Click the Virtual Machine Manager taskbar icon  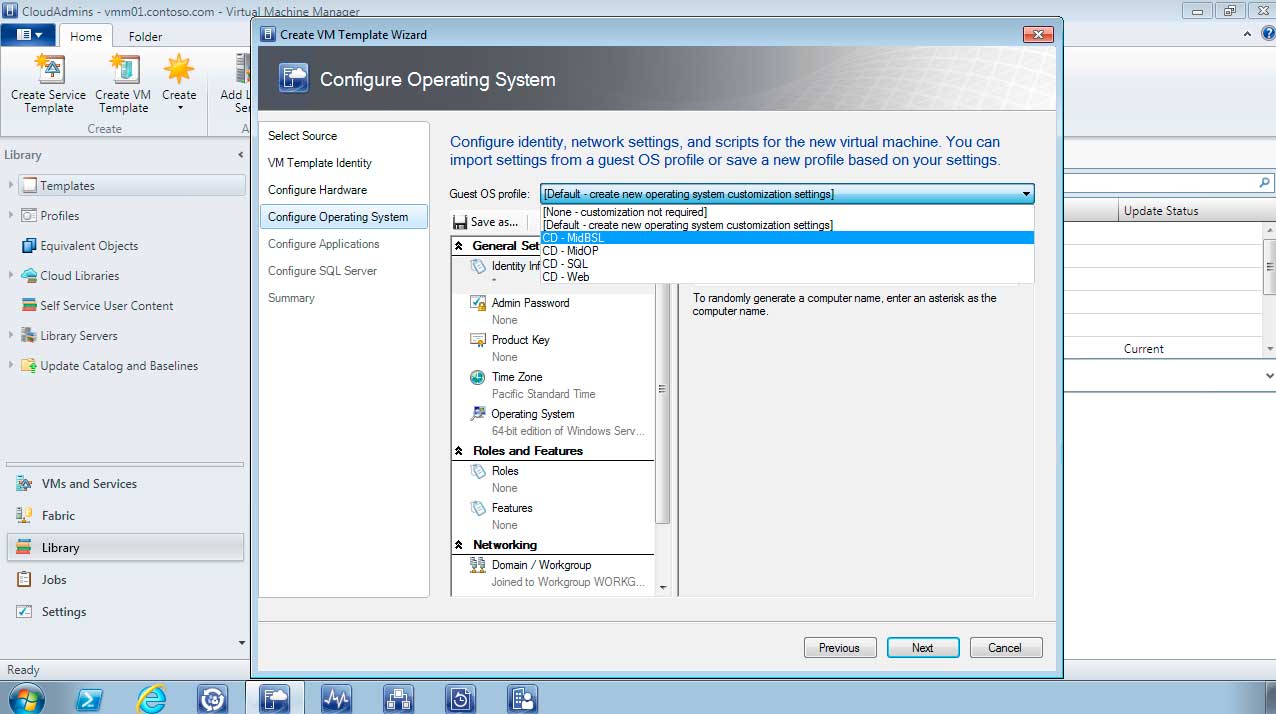tap(274, 698)
